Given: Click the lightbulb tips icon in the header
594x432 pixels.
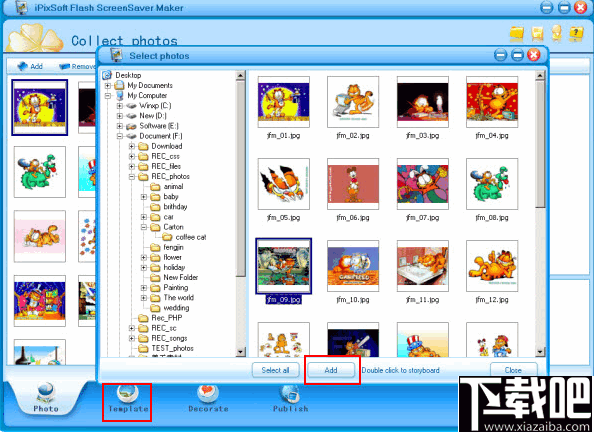Looking at the screenshot, I should click(556, 33).
